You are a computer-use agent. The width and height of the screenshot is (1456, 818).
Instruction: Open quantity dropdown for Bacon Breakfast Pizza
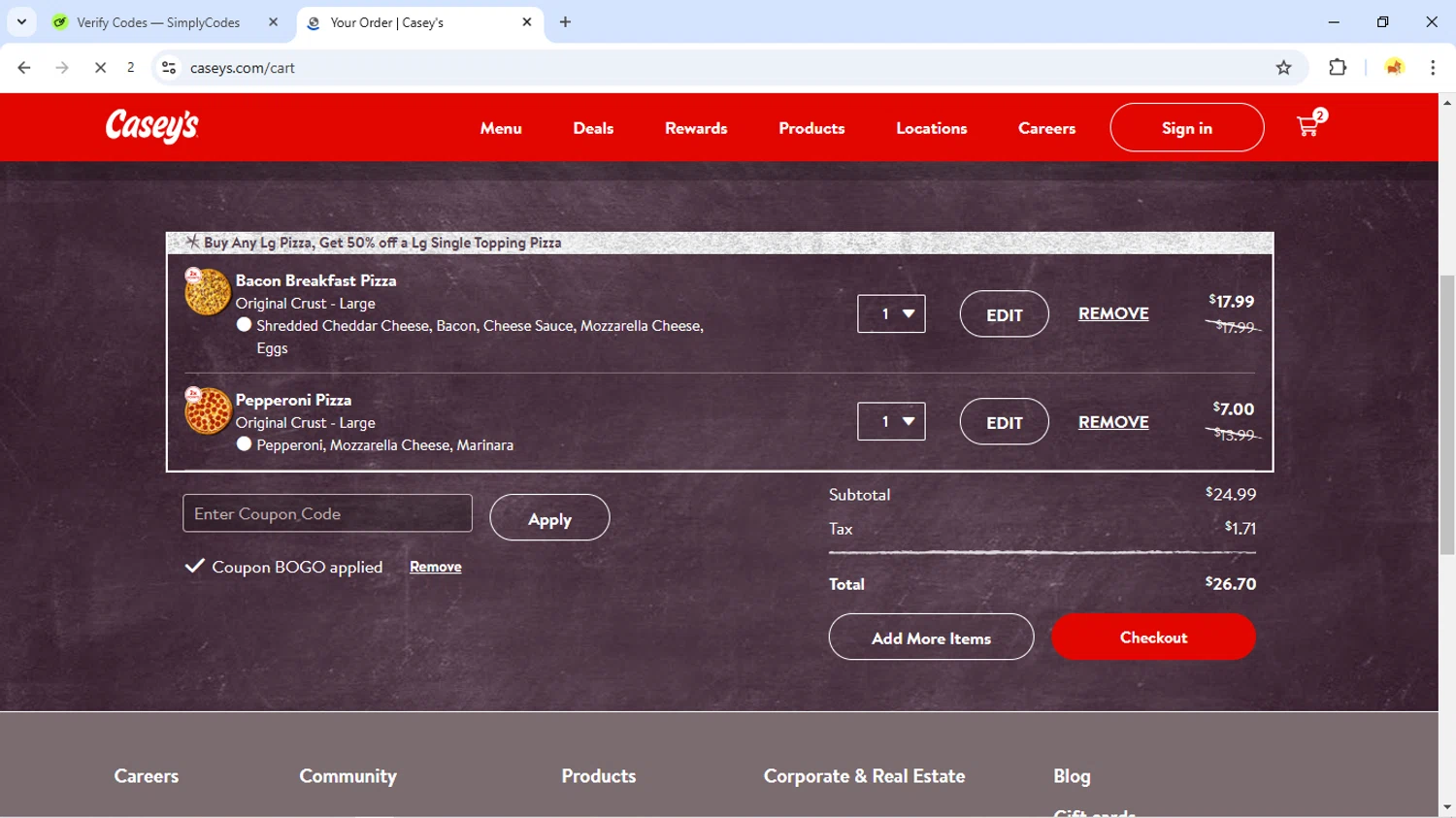click(x=891, y=313)
